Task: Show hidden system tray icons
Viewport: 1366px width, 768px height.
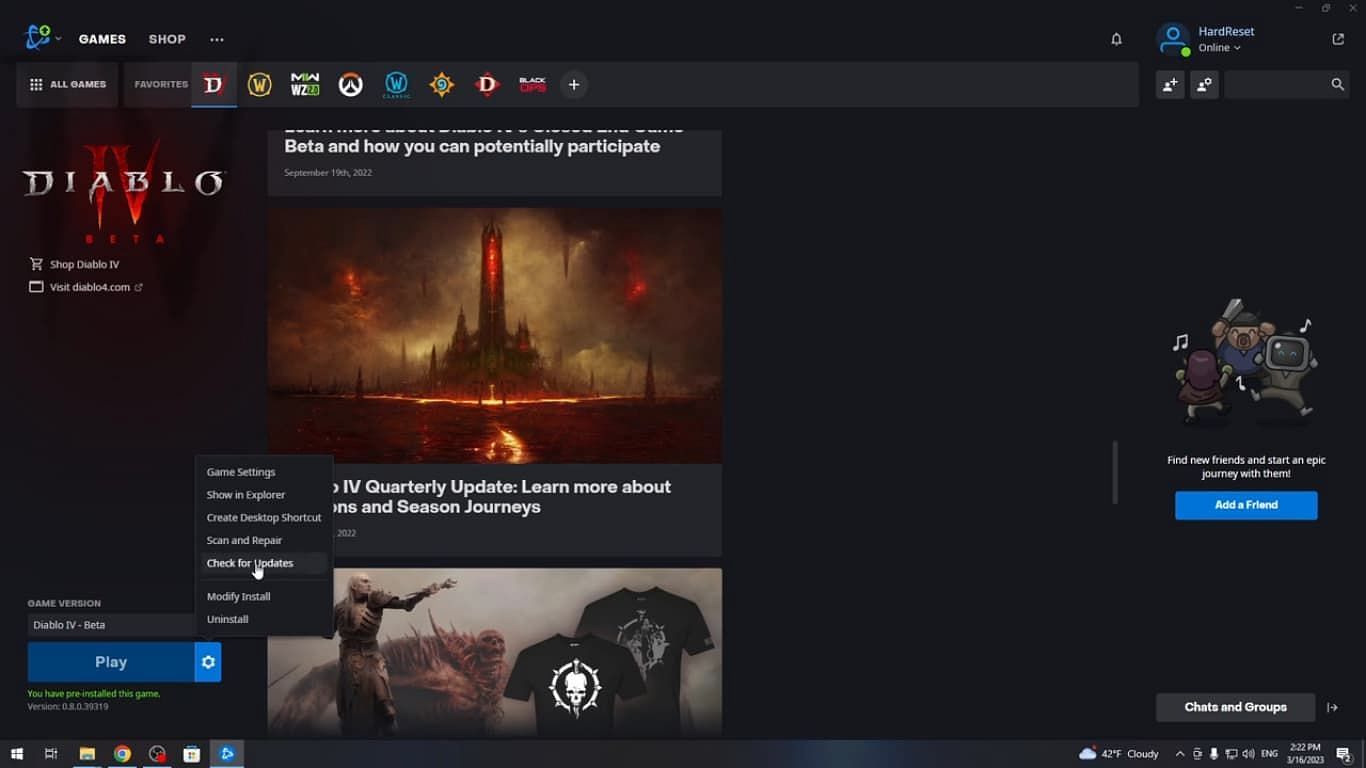Action: click(1180, 754)
